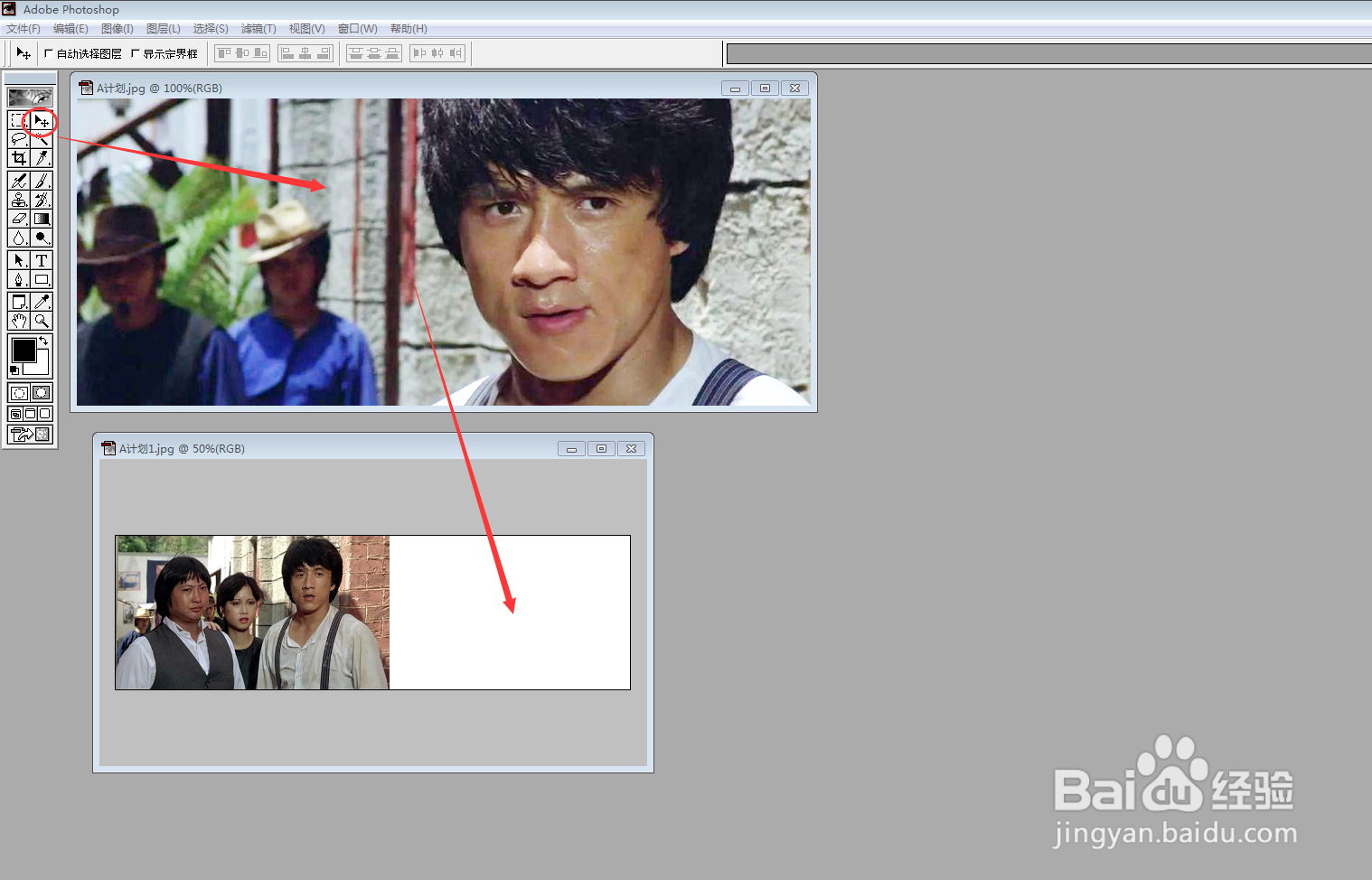
Task: Select the Zoom tool
Action: coord(42,321)
